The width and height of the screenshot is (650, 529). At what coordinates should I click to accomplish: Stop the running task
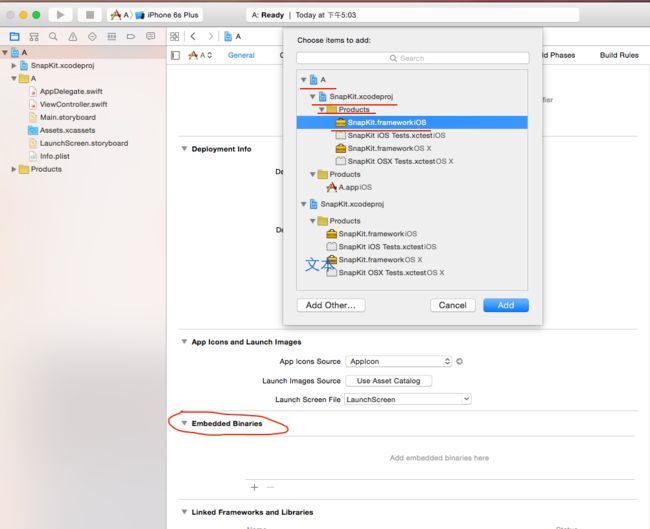pos(90,15)
